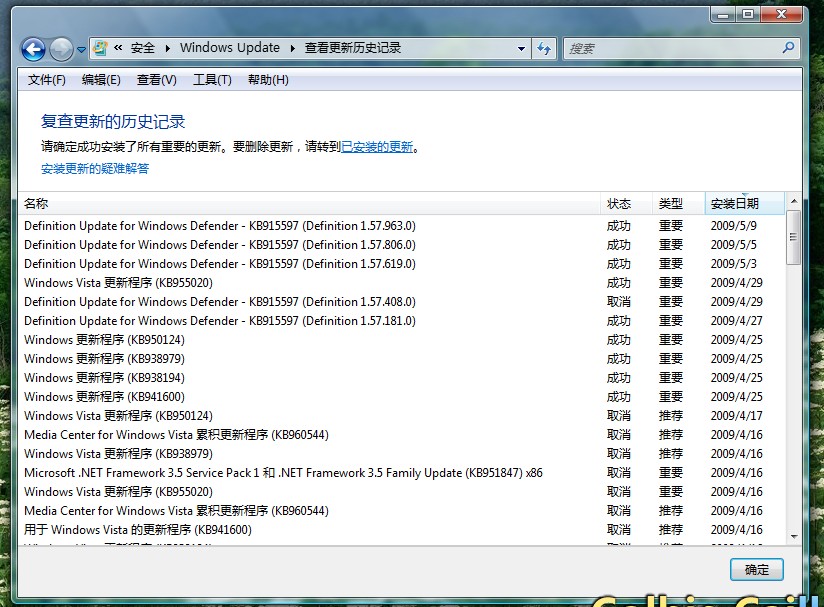Select .NET Framework 3.5 (KB951847) row
The width and height of the screenshot is (824, 607).
click(x=402, y=473)
